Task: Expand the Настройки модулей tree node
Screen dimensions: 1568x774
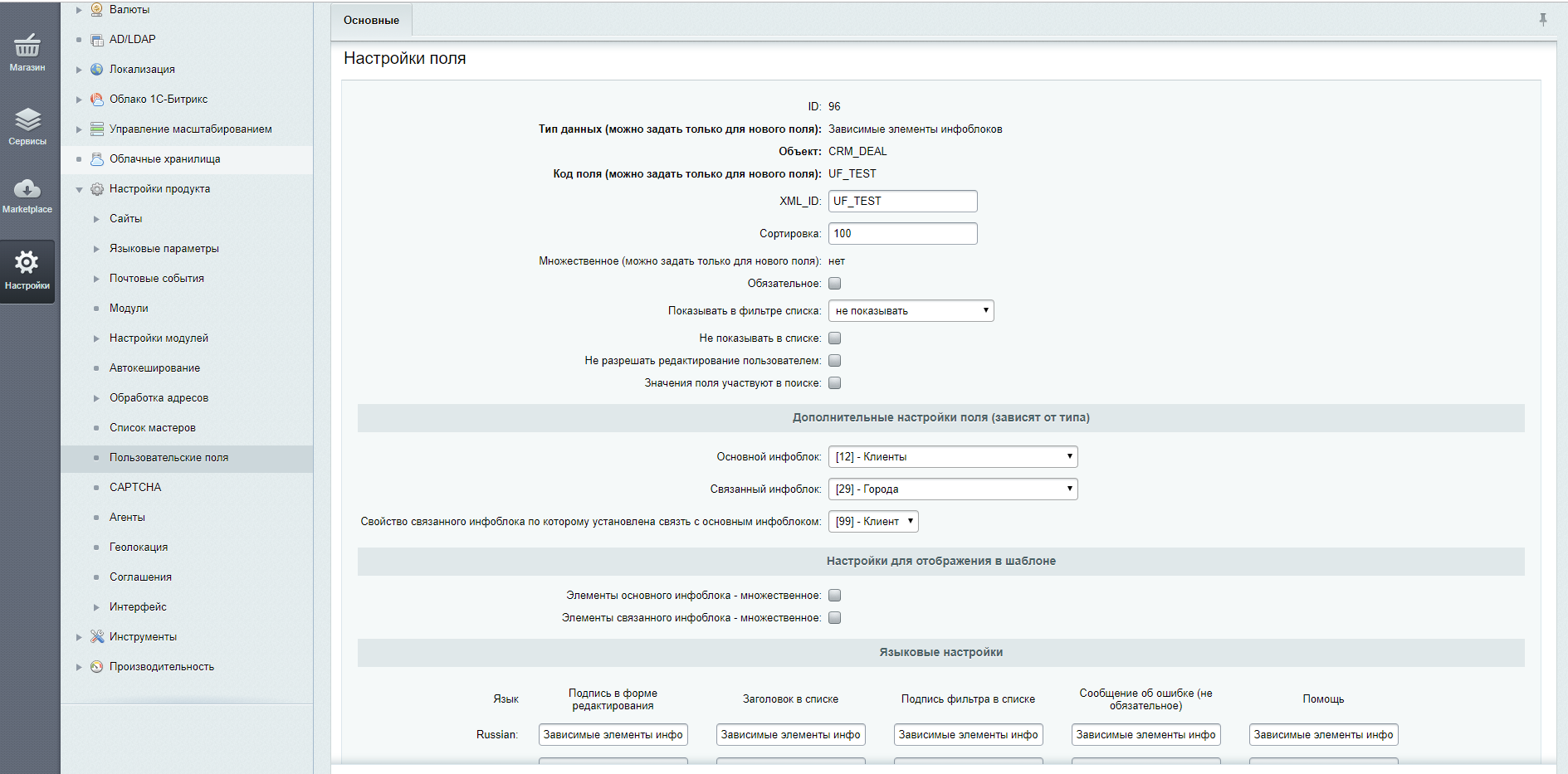Action: point(96,338)
